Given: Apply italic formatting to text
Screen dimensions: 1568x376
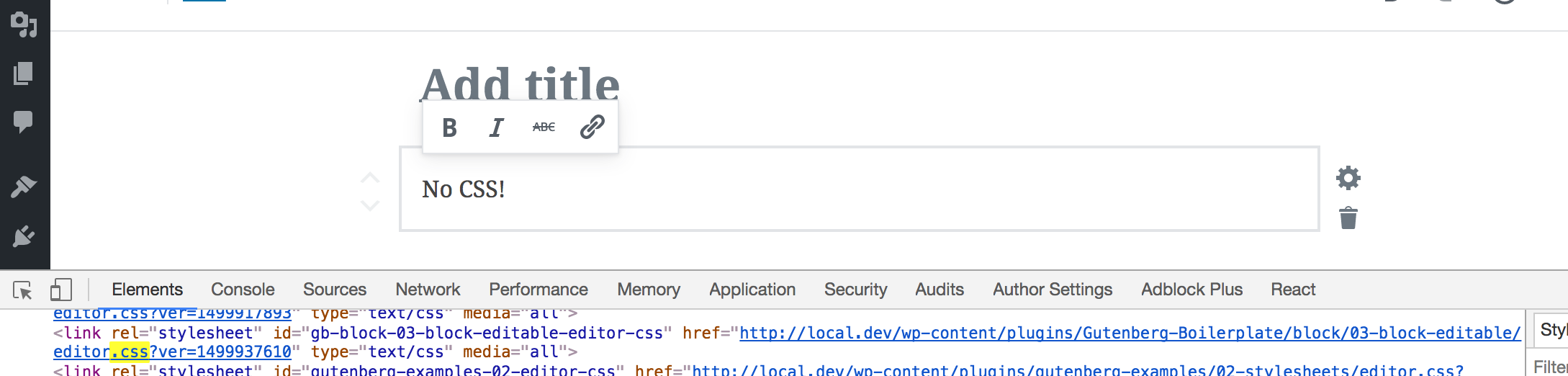Looking at the screenshot, I should pyautogui.click(x=496, y=127).
